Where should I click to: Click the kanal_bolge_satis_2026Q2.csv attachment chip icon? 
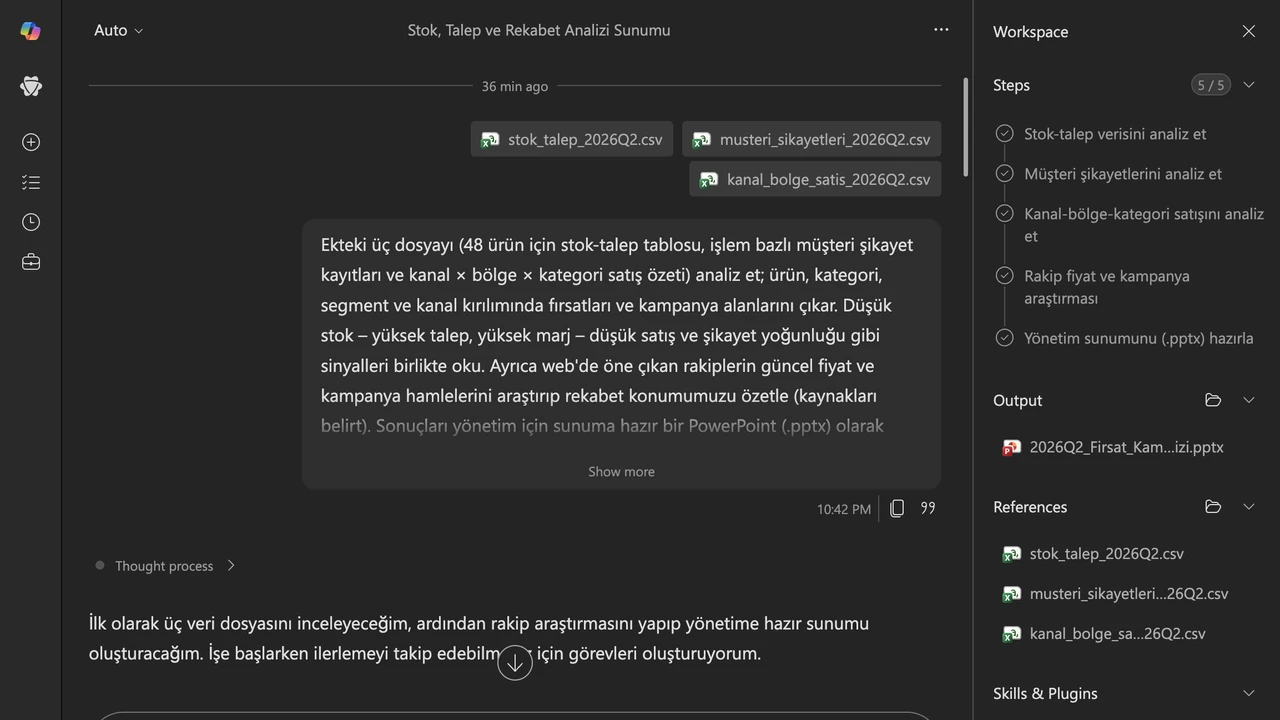point(709,179)
